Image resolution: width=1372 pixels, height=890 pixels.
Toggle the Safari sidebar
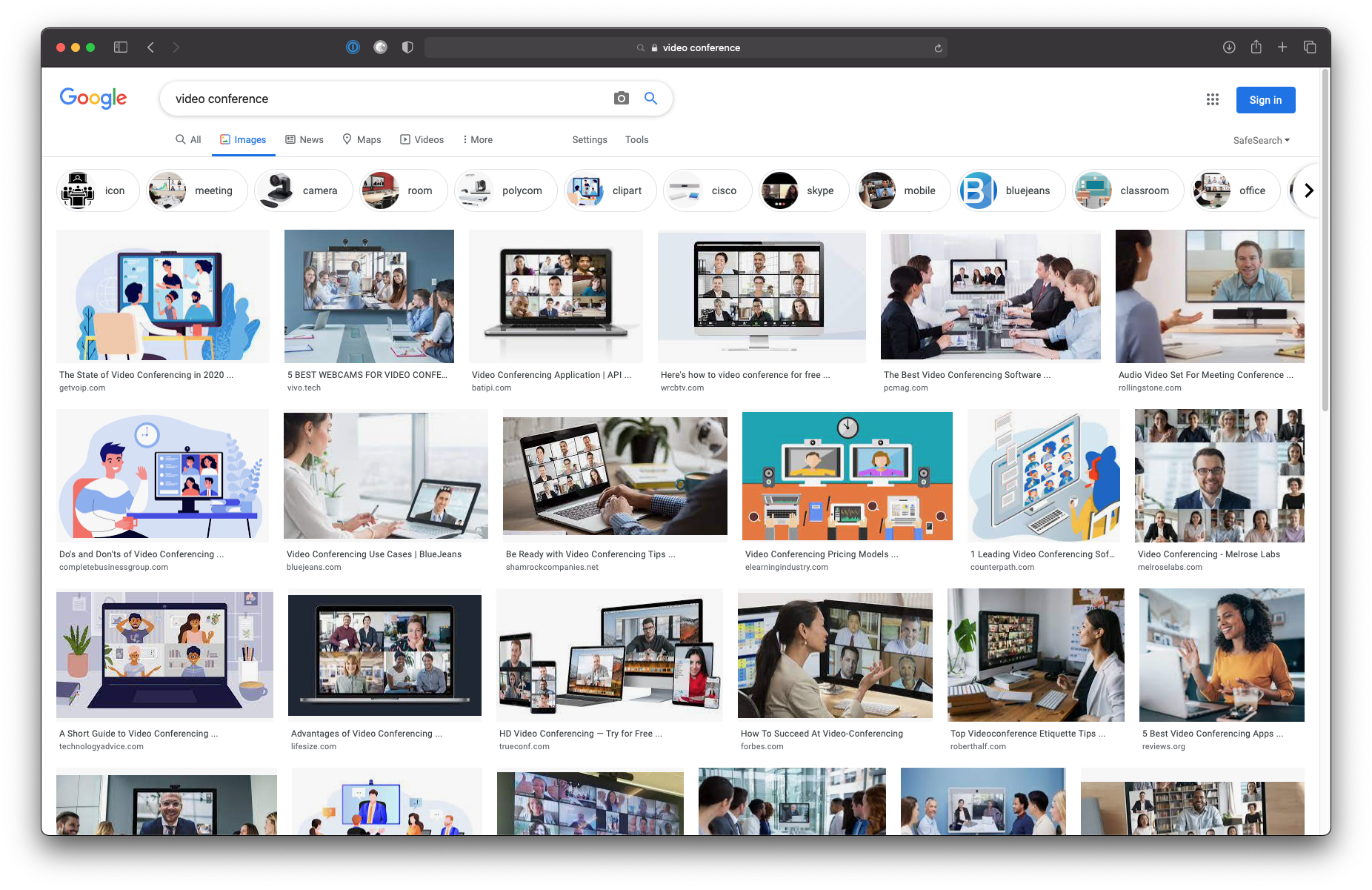[121, 47]
